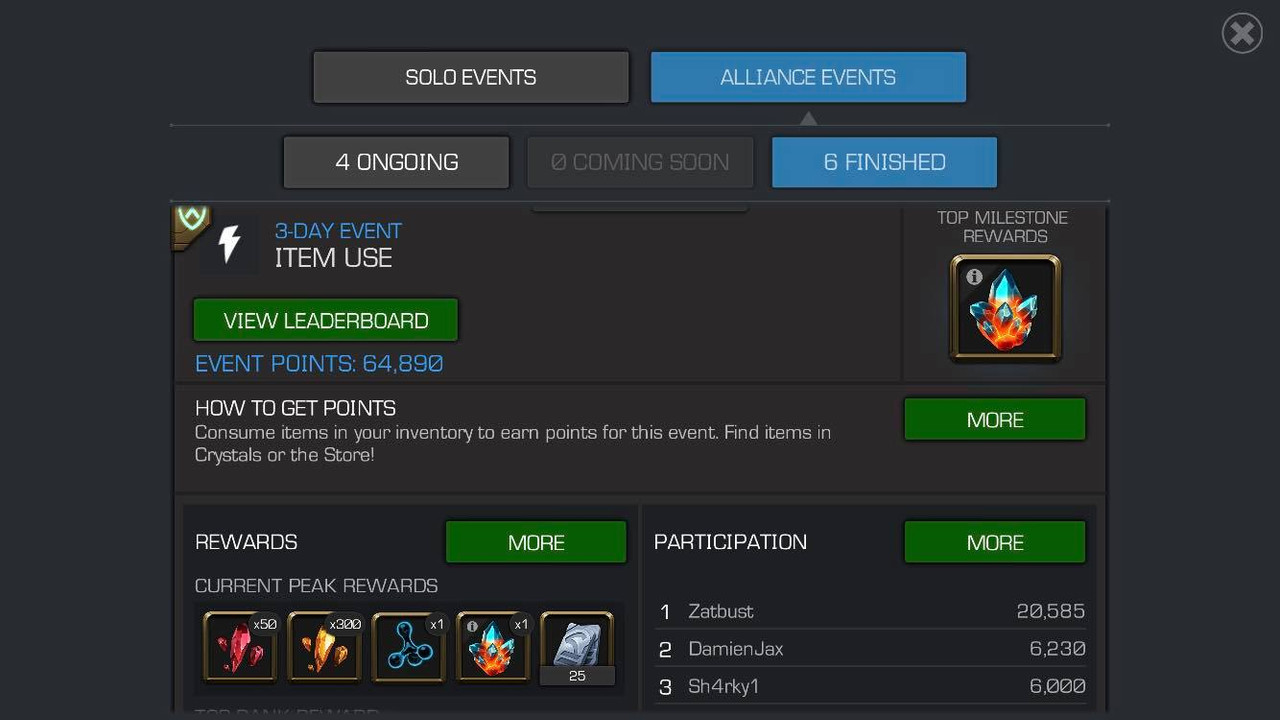The width and height of the screenshot is (1280, 720).
Task: Switch to the Solo Events tab
Action: [471, 77]
